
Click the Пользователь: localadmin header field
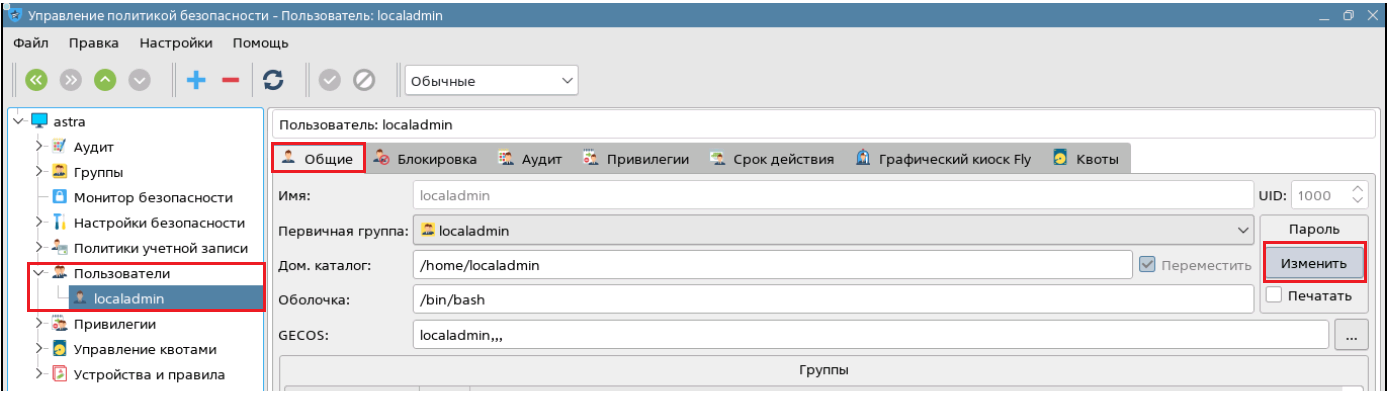(x=824, y=125)
